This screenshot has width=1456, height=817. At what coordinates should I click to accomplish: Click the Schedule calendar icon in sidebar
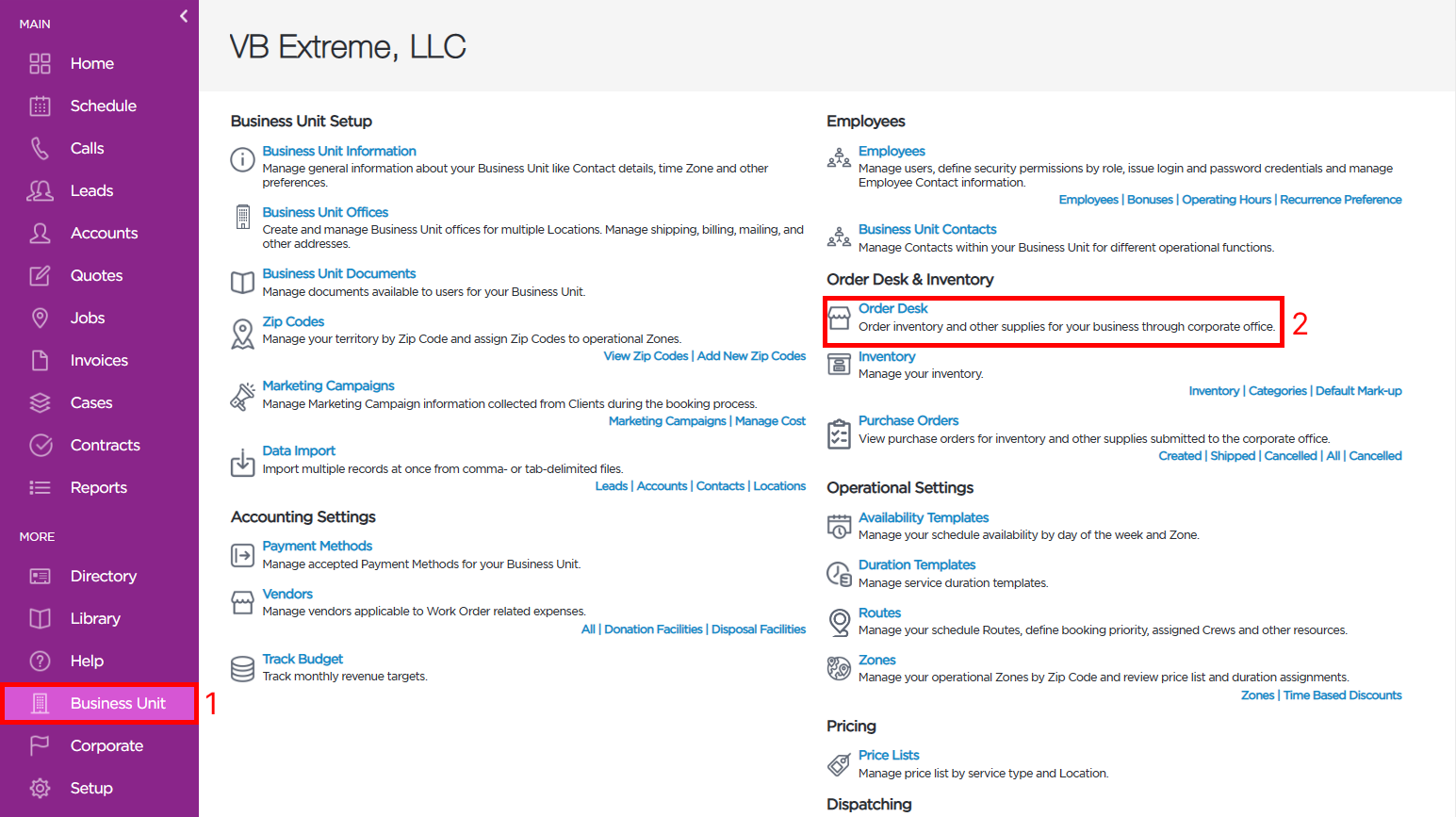tap(40, 106)
